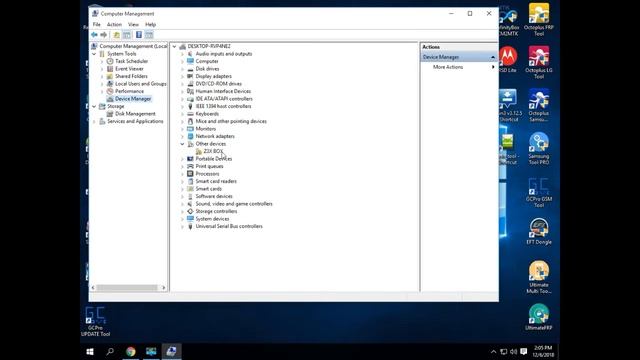Click the blue Help toolbar icon
This screenshot has width=640, height=360.
pos(139,35)
